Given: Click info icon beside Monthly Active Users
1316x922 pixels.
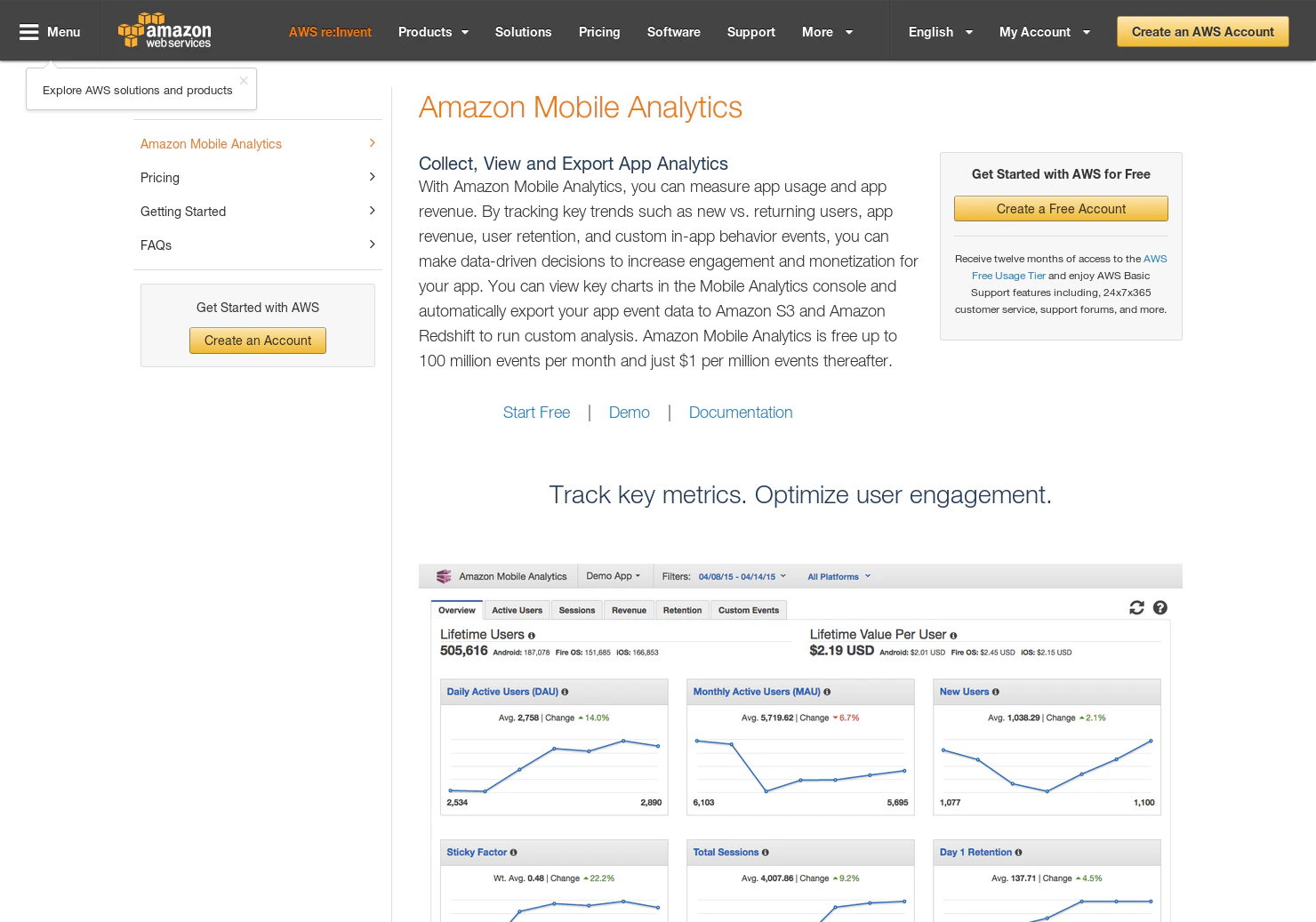Looking at the screenshot, I should click(827, 692).
